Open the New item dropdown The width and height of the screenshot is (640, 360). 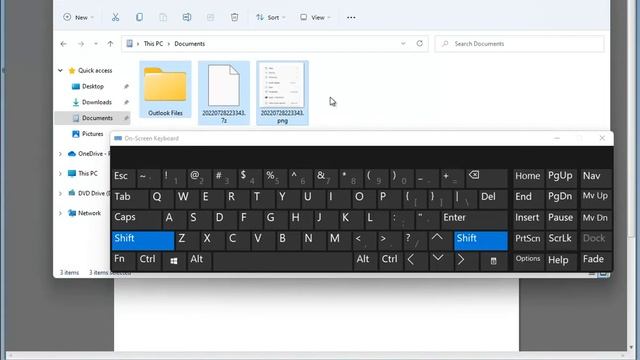tap(79, 17)
